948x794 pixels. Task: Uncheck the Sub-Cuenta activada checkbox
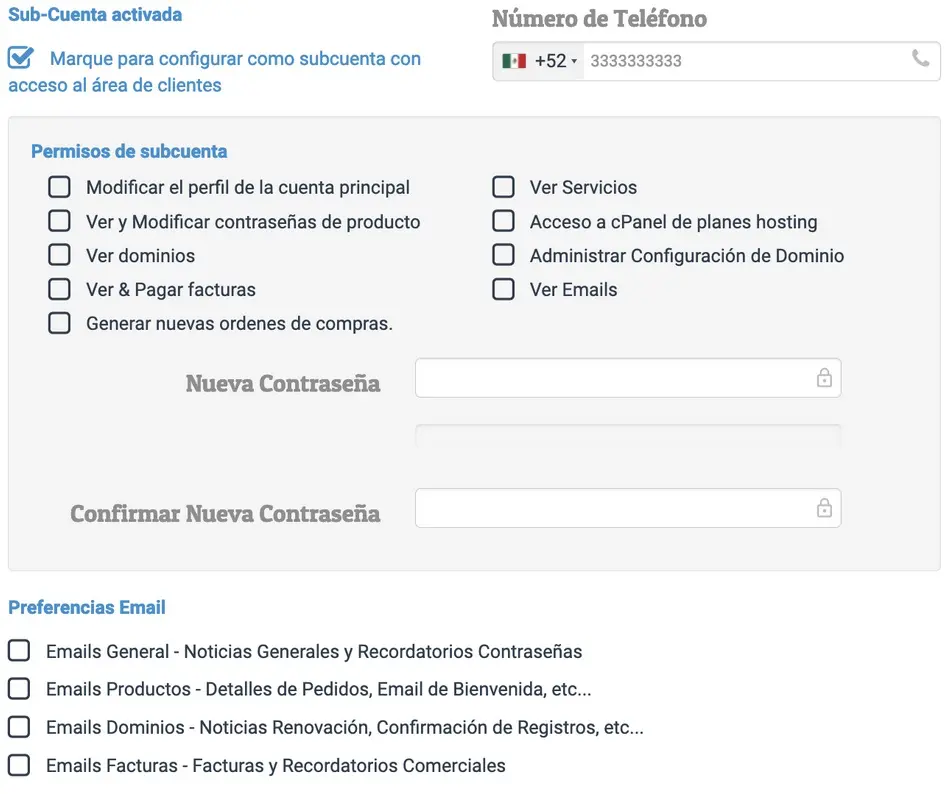point(21,58)
